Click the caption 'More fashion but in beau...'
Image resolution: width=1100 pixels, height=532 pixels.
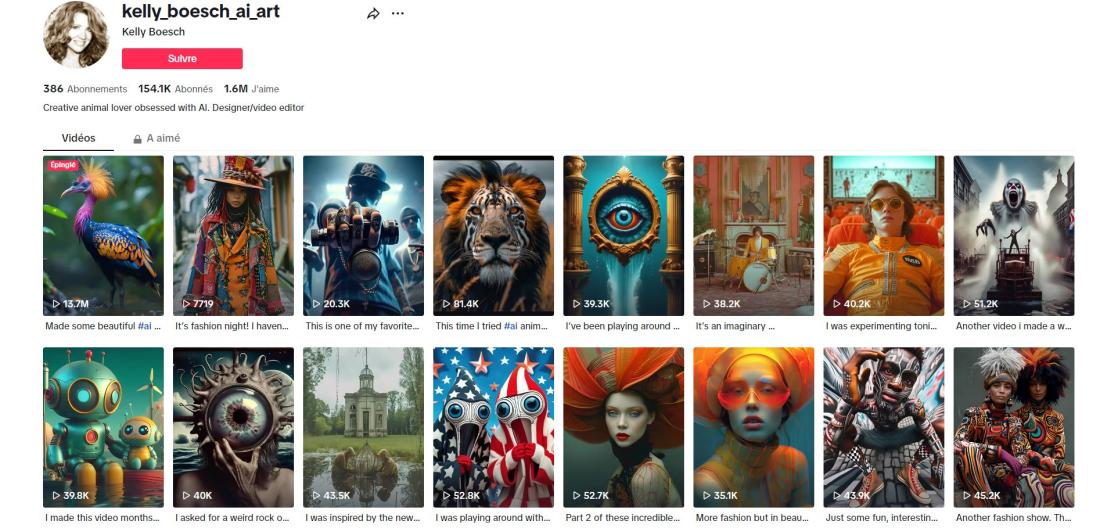(x=753, y=518)
